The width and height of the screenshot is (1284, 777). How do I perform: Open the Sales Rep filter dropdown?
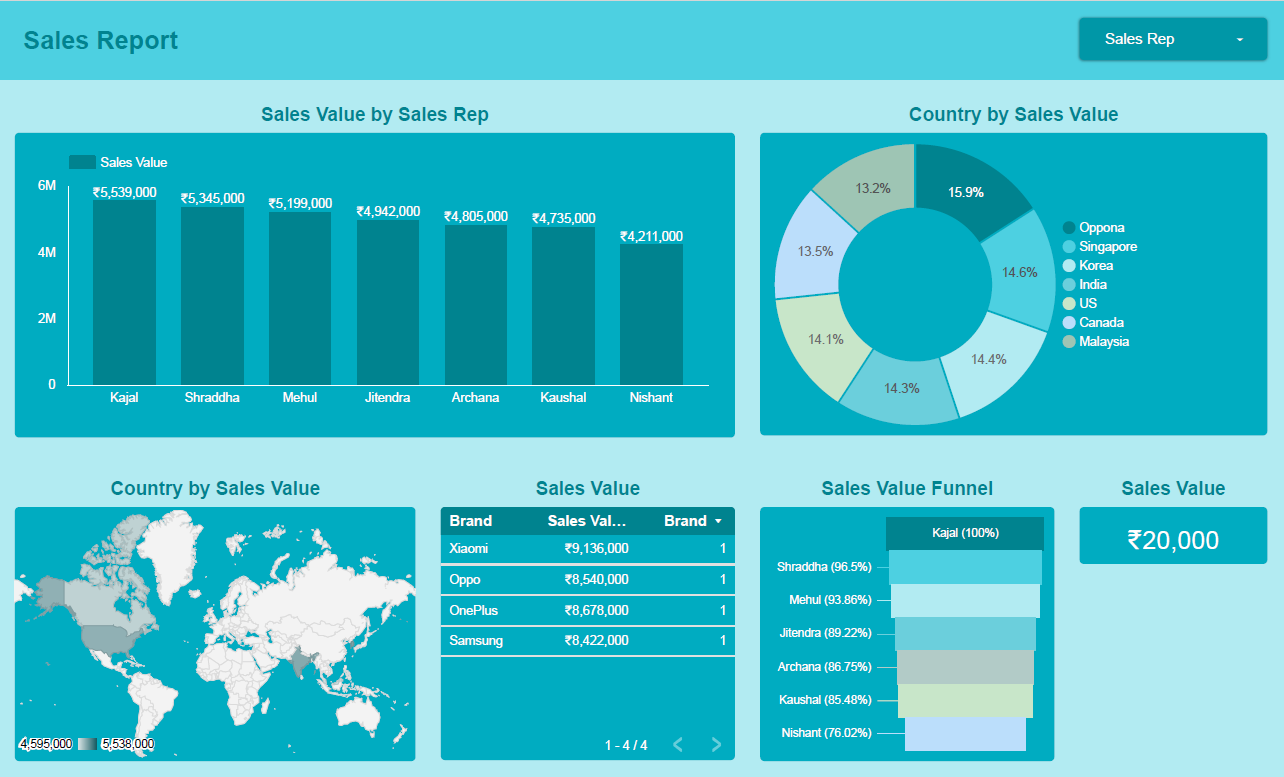pyautogui.click(x=1173, y=39)
